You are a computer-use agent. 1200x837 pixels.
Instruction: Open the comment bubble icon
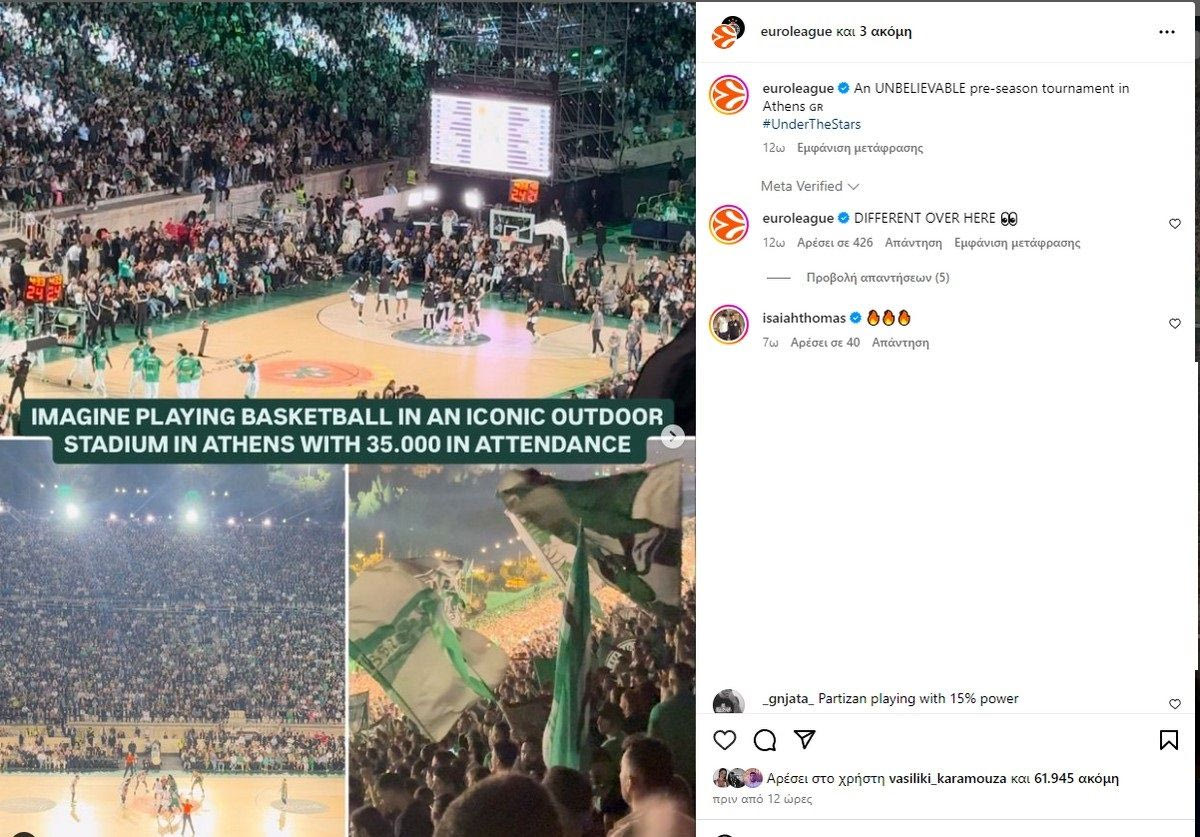pos(765,740)
